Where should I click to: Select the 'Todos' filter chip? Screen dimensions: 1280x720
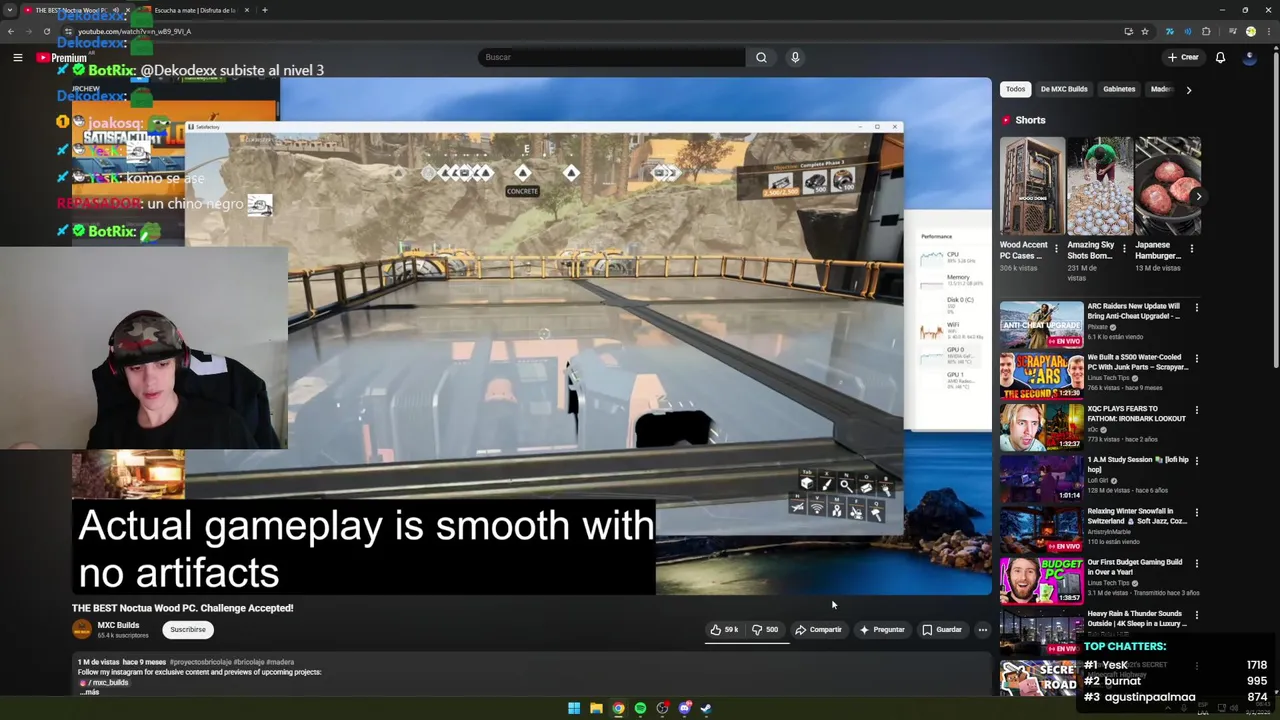tap(1015, 89)
